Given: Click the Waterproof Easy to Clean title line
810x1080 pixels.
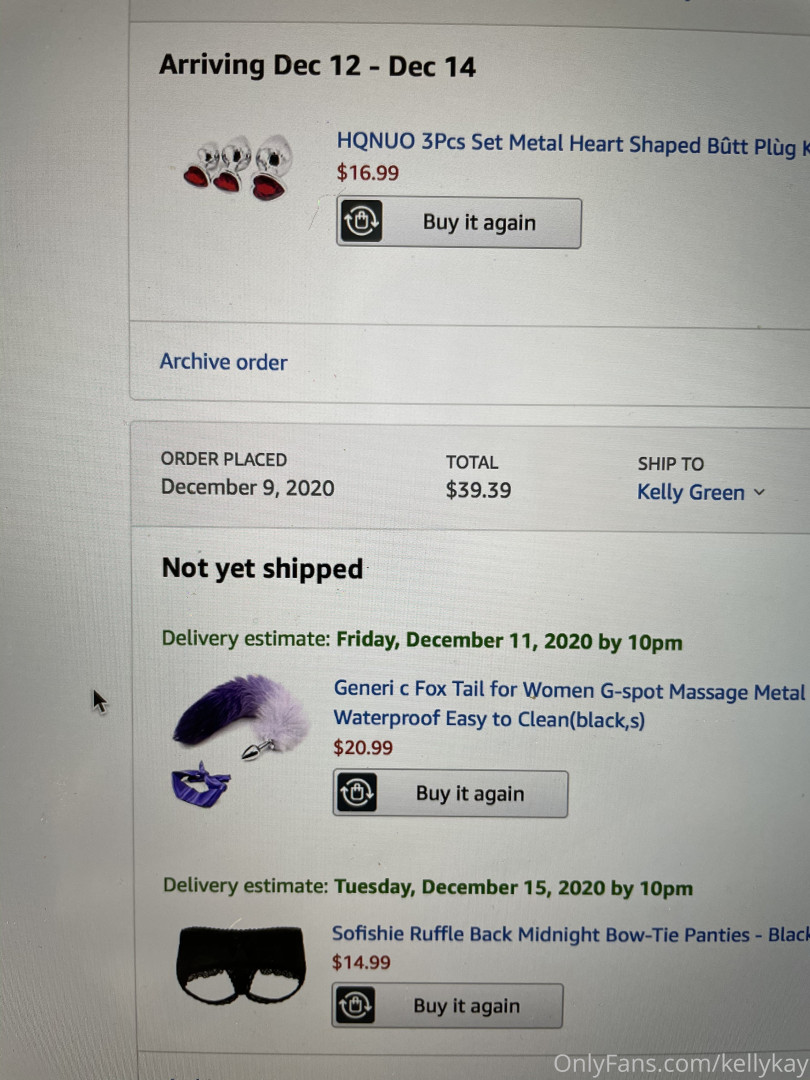Looking at the screenshot, I should pyautogui.click(x=489, y=719).
